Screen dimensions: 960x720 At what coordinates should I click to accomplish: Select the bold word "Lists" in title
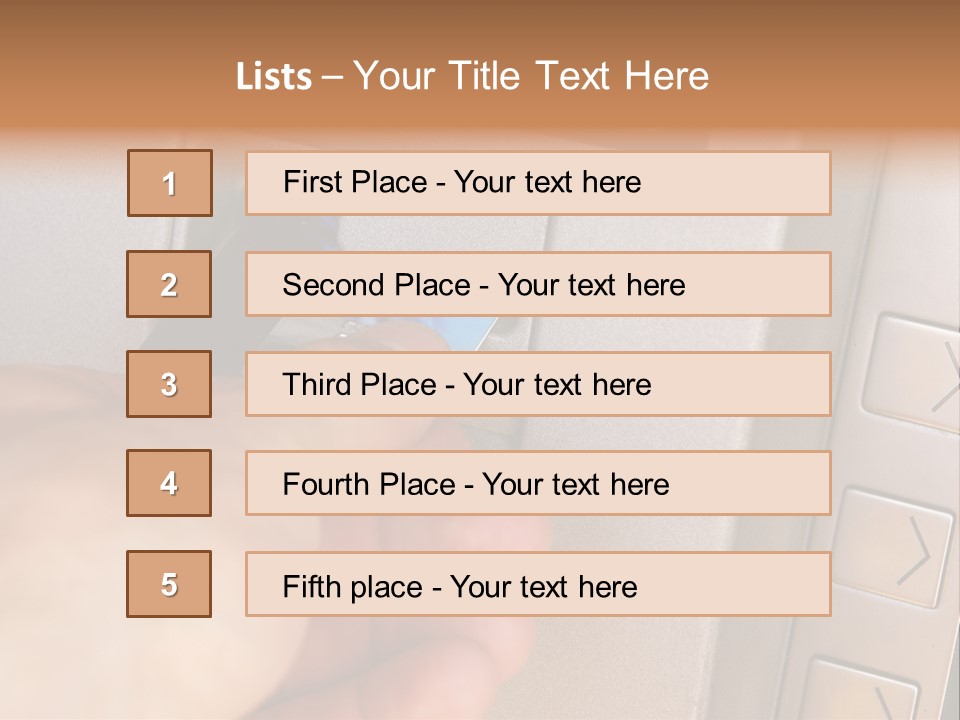click(x=273, y=77)
